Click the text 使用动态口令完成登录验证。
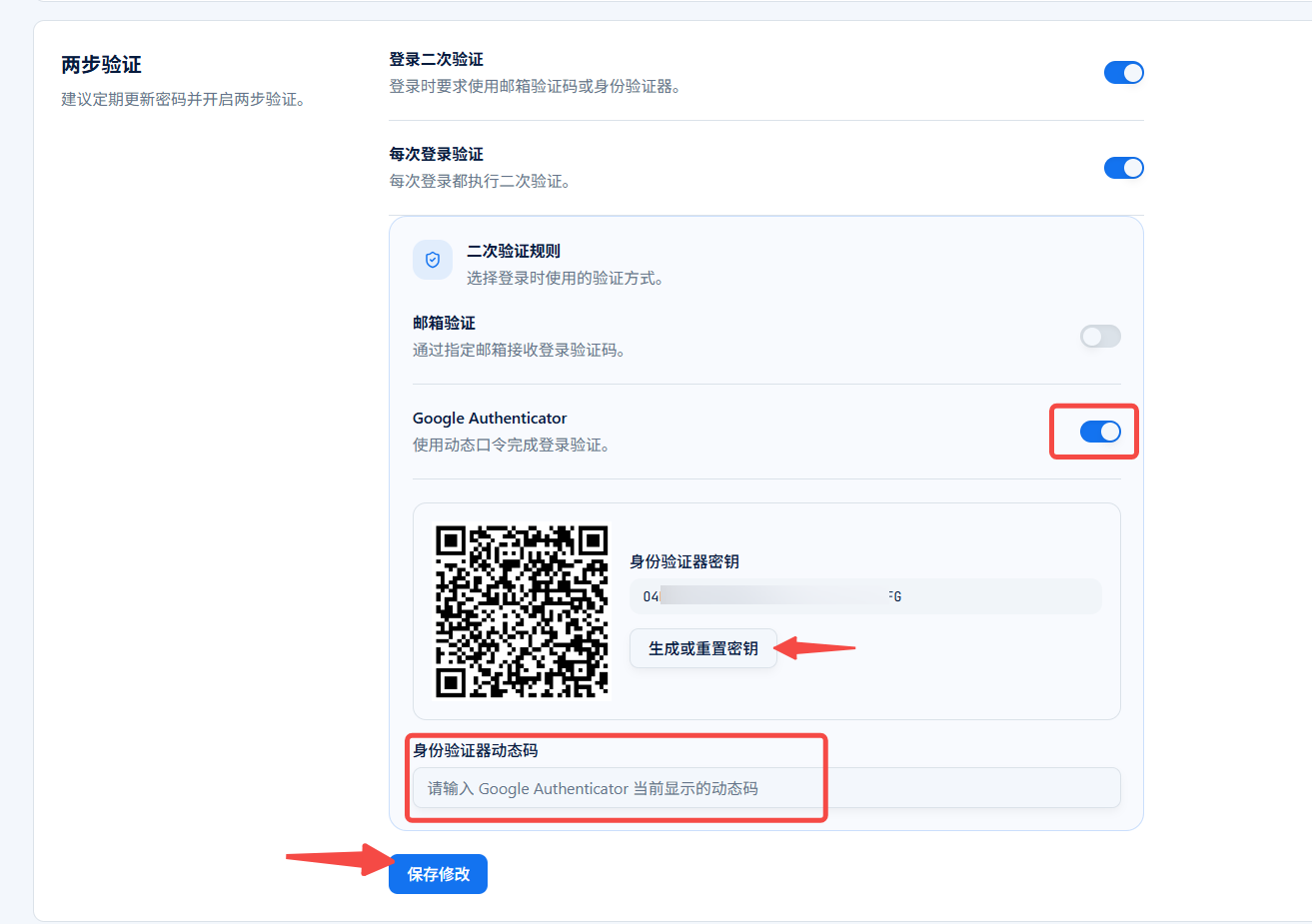Screen dimensions: 1312x924 [512, 446]
